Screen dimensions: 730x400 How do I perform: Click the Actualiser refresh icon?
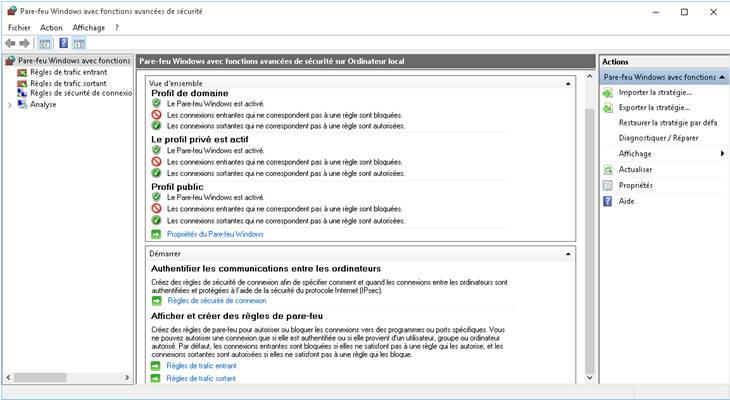pos(608,169)
